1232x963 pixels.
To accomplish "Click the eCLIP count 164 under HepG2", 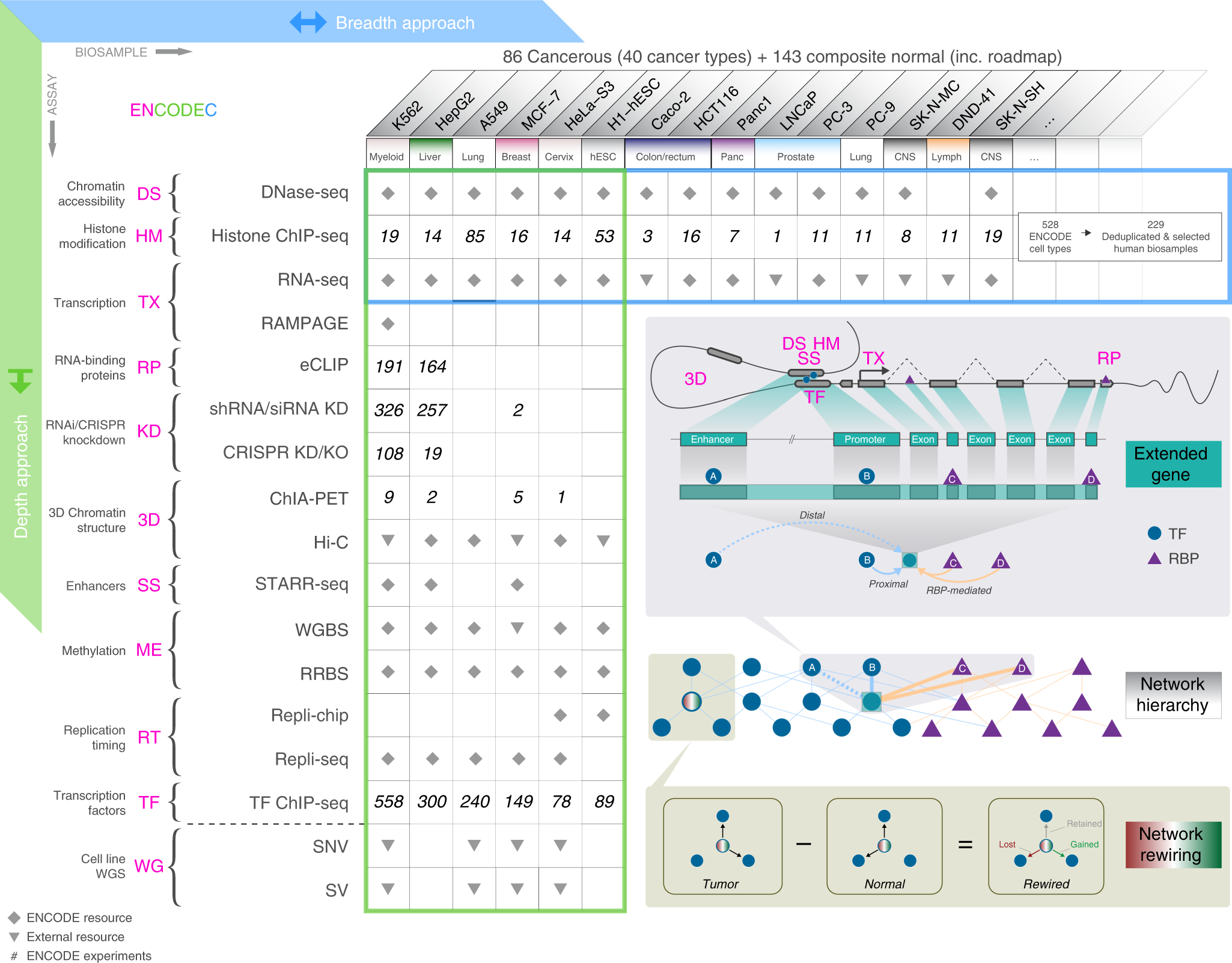I will click(432, 366).
